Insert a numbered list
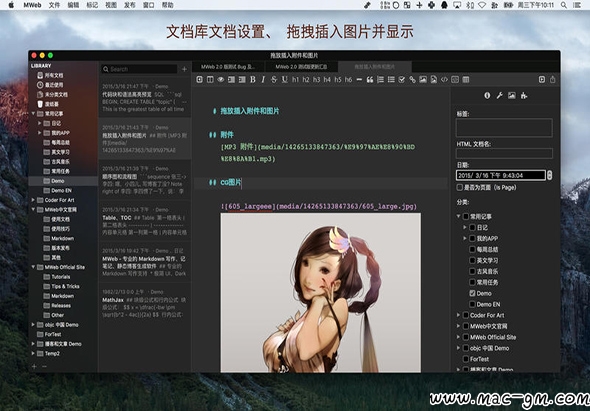The height and width of the screenshot is (411, 590). (380, 79)
